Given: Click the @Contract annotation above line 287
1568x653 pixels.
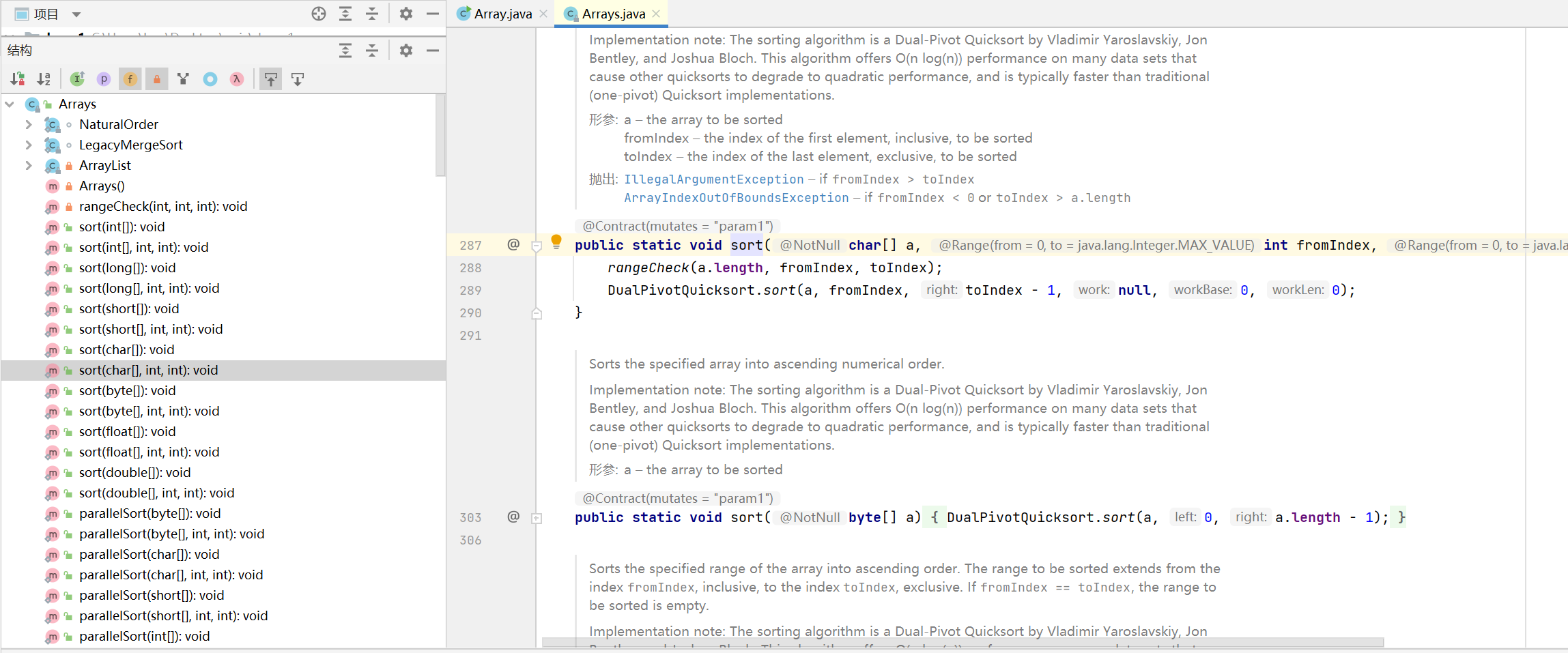Looking at the screenshot, I should pyautogui.click(x=678, y=226).
